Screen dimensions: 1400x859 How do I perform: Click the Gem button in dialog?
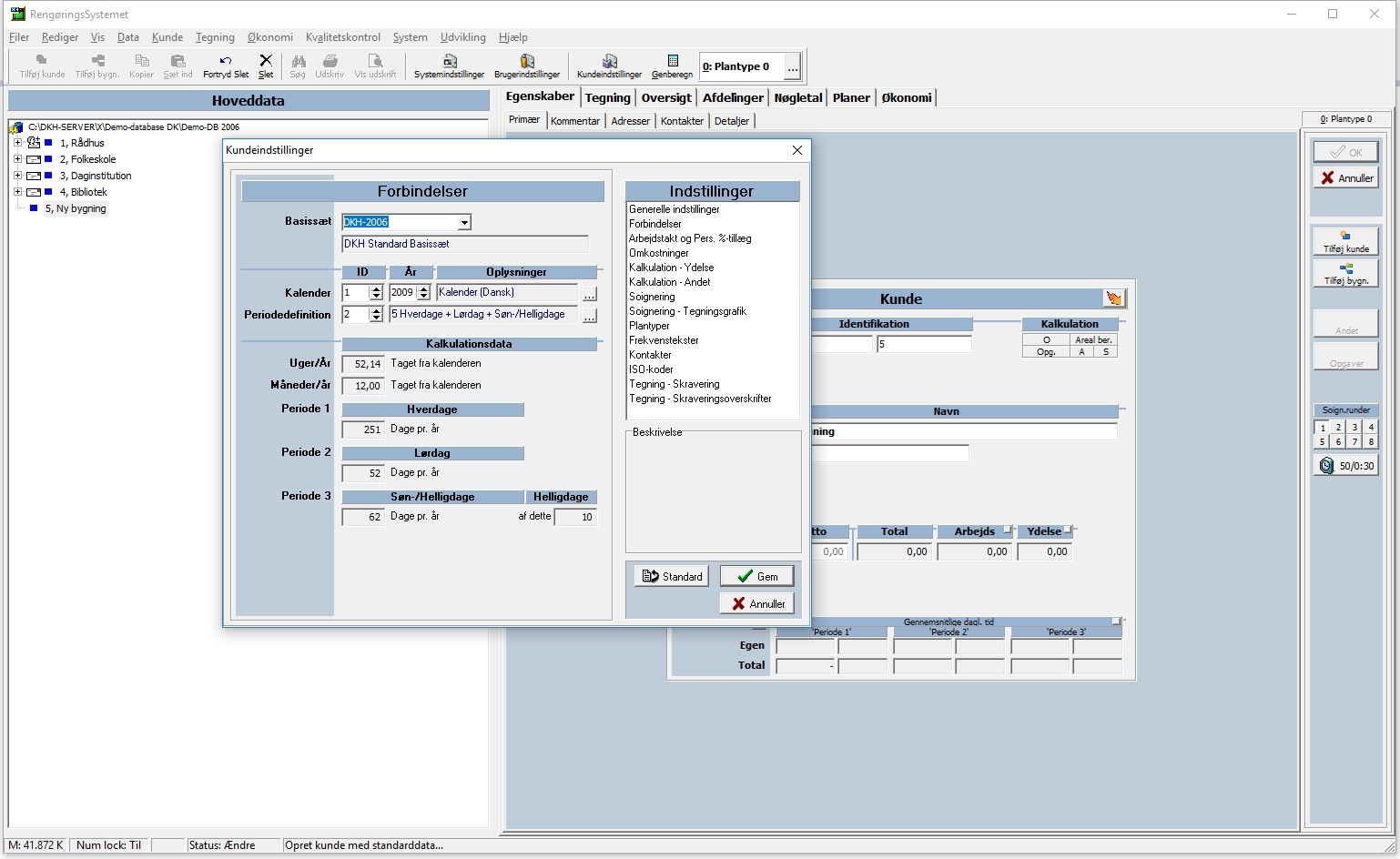(x=757, y=576)
